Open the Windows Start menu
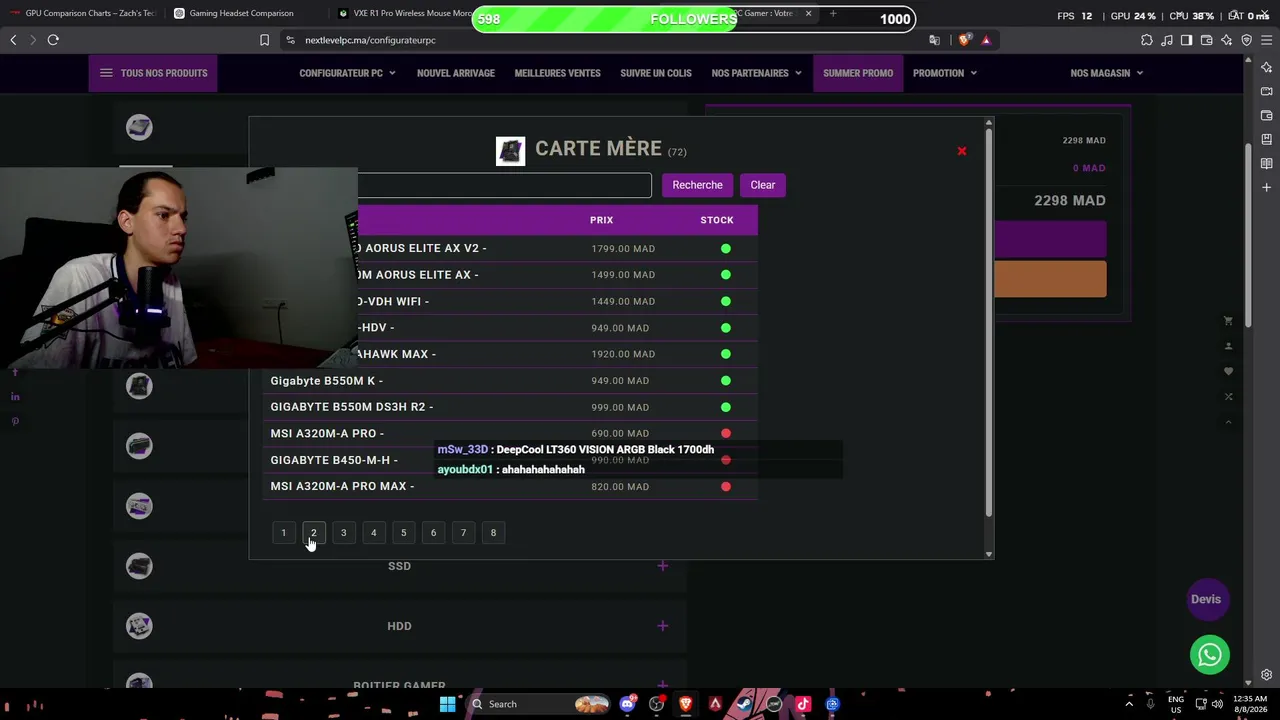1280x720 pixels. pyautogui.click(x=447, y=704)
